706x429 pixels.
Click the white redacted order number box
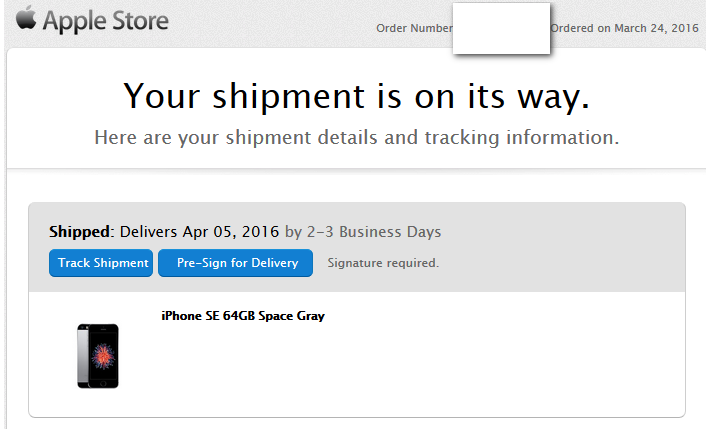coord(502,28)
